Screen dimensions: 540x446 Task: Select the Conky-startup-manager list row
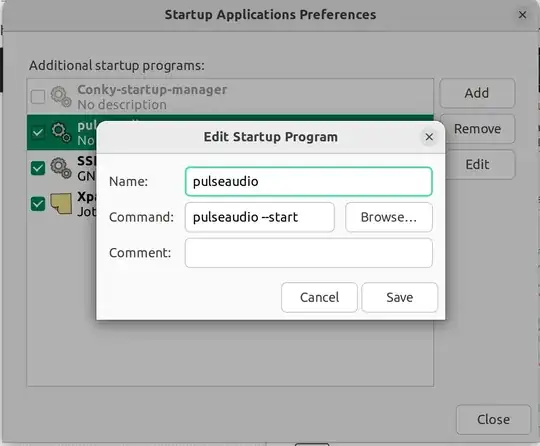(x=230, y=97)
